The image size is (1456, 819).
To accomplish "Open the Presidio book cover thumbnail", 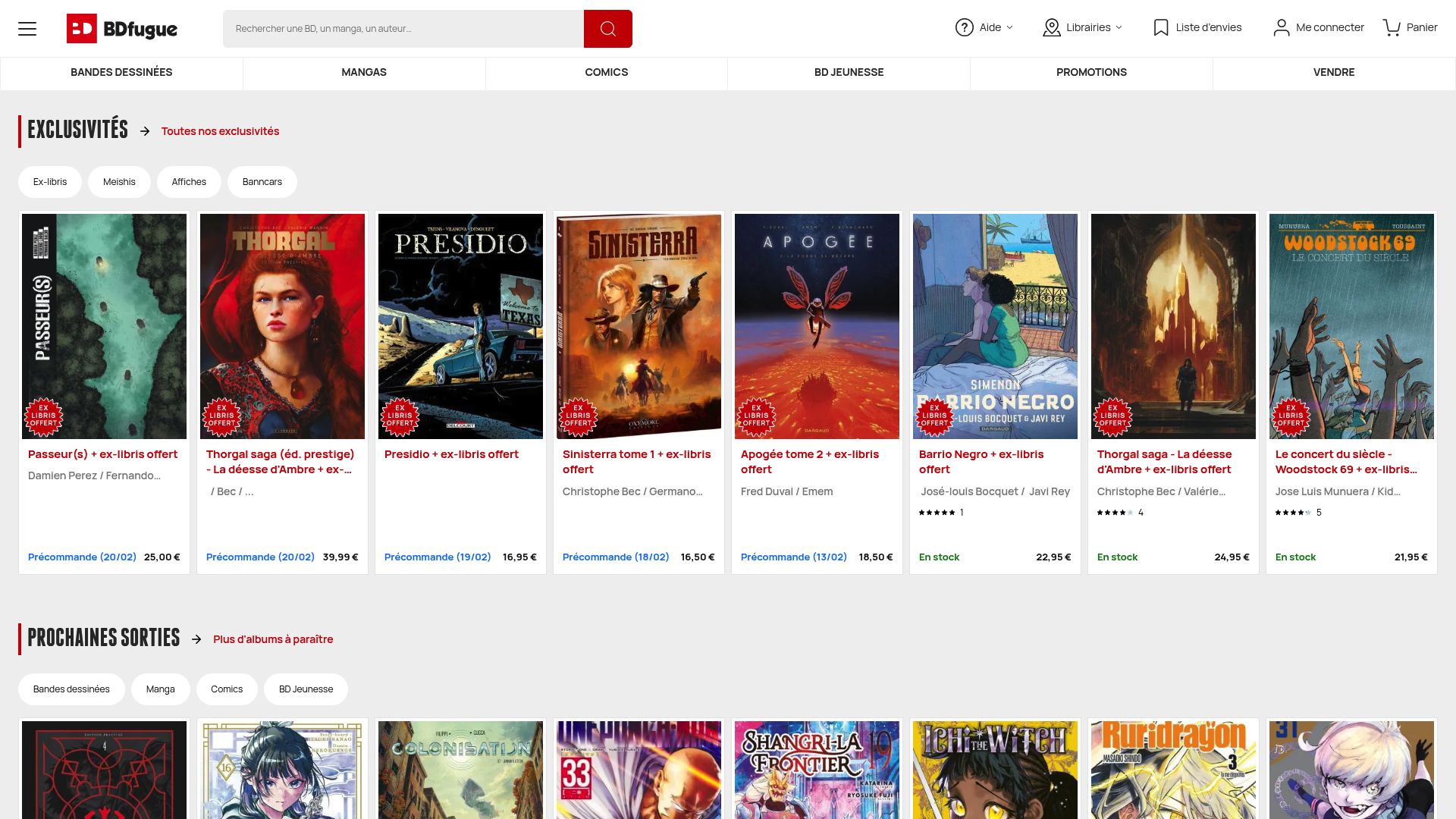I will [x=460, y=326].
